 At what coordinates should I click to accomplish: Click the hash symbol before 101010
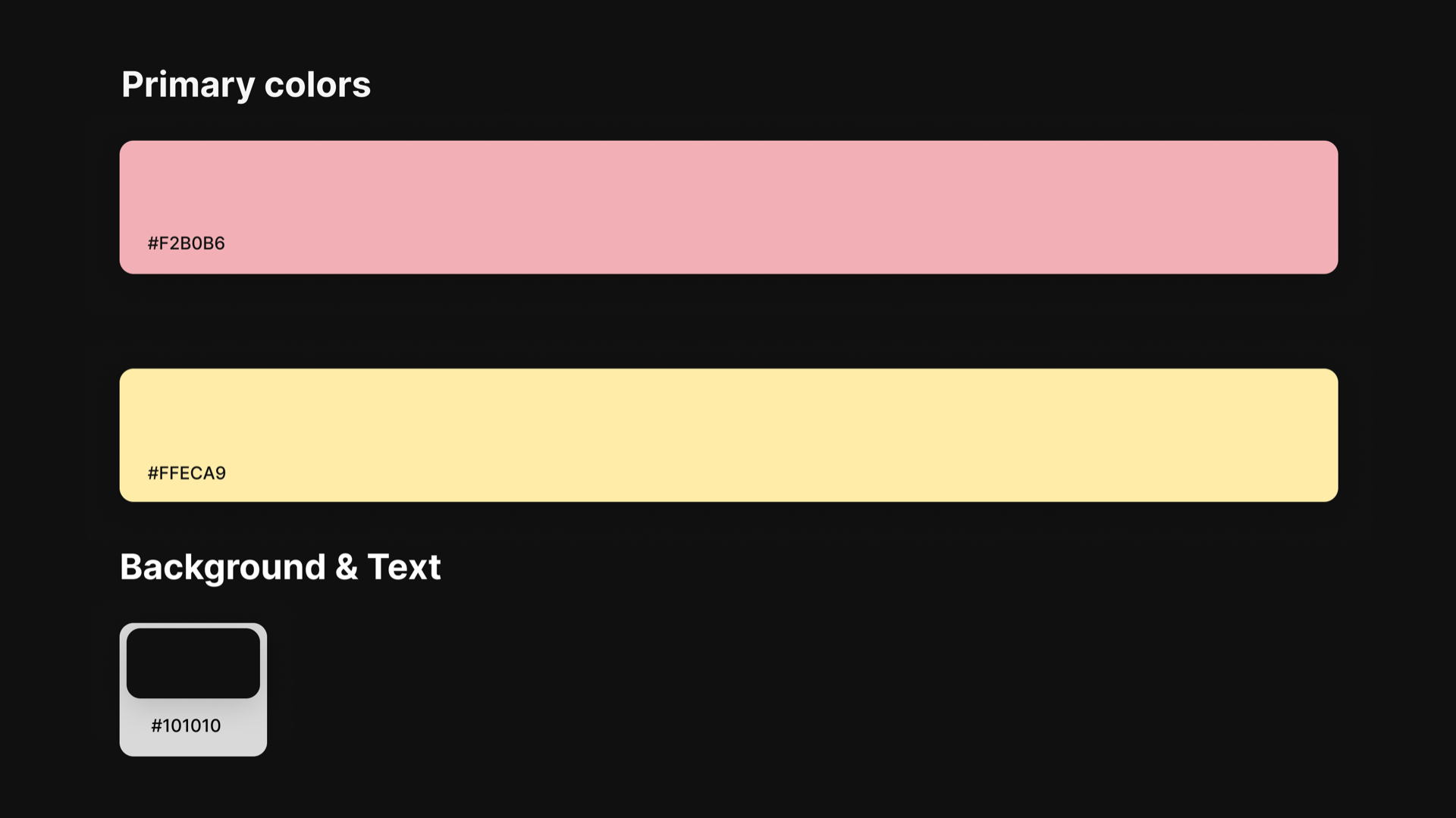click(x=156, y=726)
